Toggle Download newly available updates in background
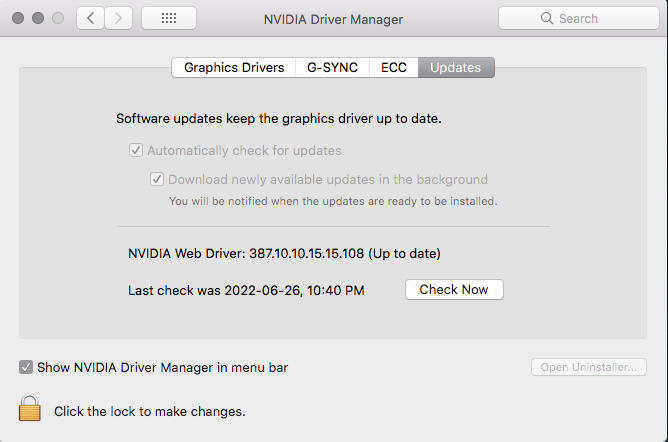The image size is (668, 442). coord(157,180)
